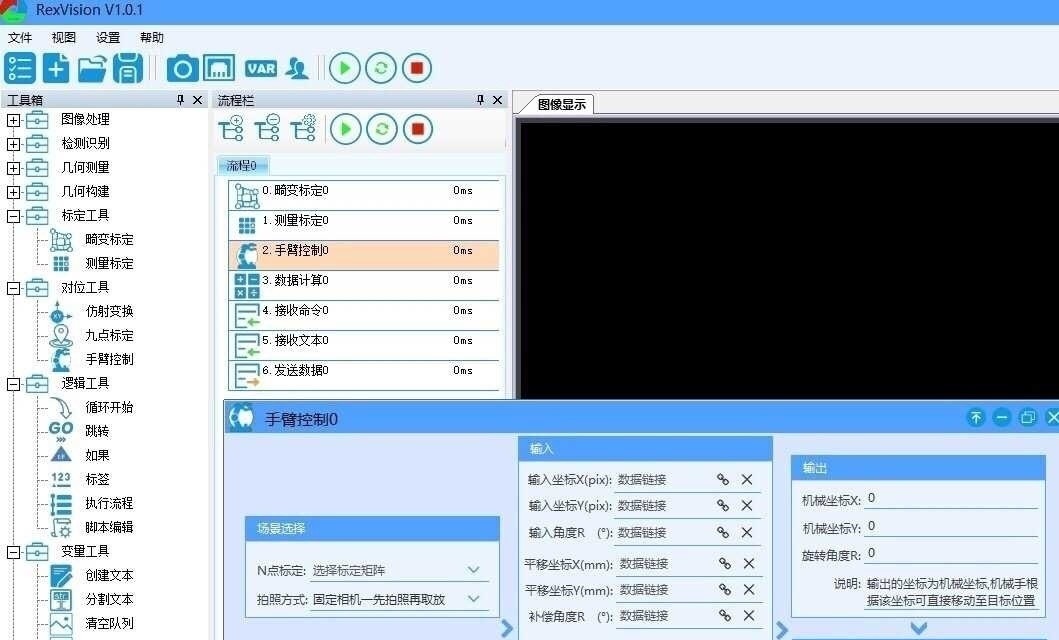Screen dimensions: 1059x640
Task: Start continuous run in main toolbar
Action: [x=381, y=68]
